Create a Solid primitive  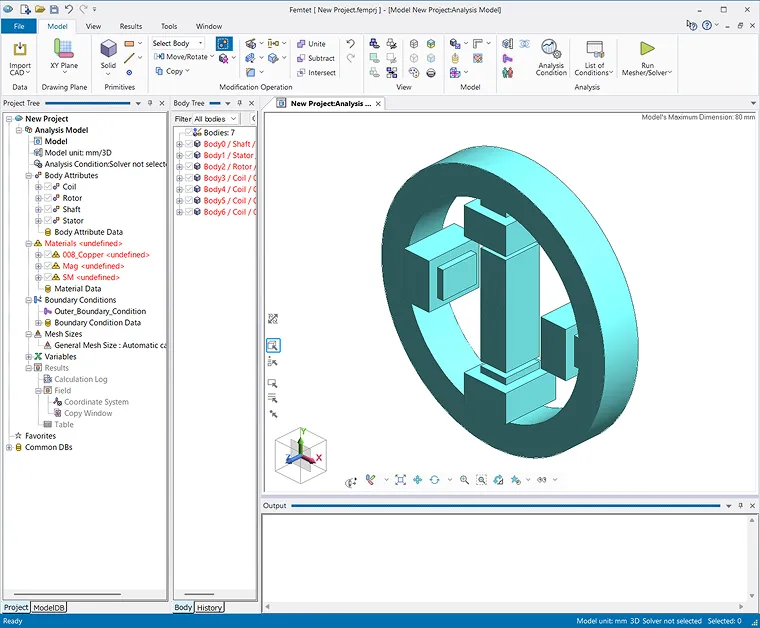[x=108, y=56]
